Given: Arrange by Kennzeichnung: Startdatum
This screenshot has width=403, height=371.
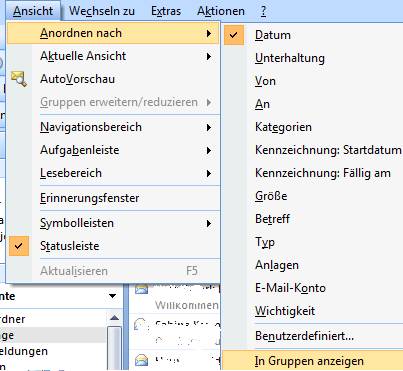Looking at the screenshot, I should point(313,150).
